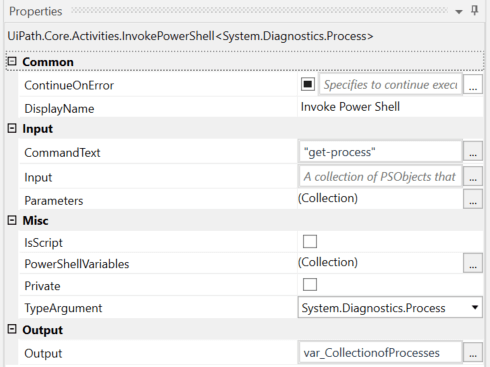Open the CommandText expression editor ellipsis
The image size is (490, 367).
473,151
